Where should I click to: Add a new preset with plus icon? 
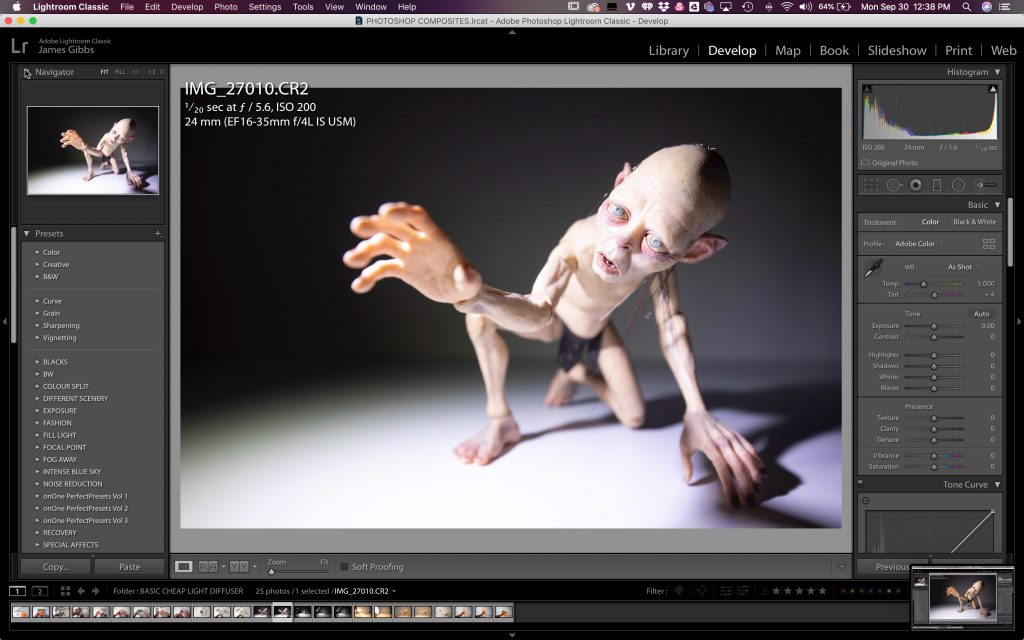(158, 233)
